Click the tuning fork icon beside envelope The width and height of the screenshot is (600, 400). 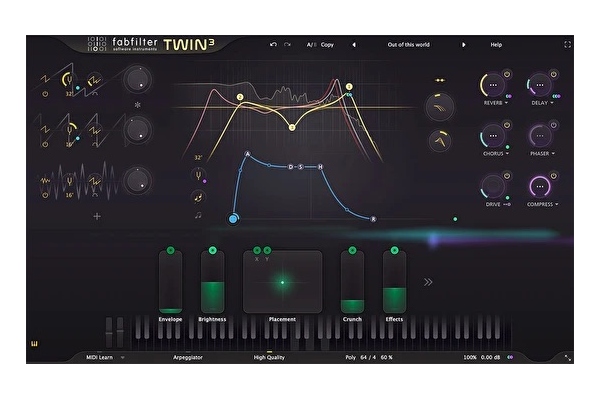[x=198, y=176]
